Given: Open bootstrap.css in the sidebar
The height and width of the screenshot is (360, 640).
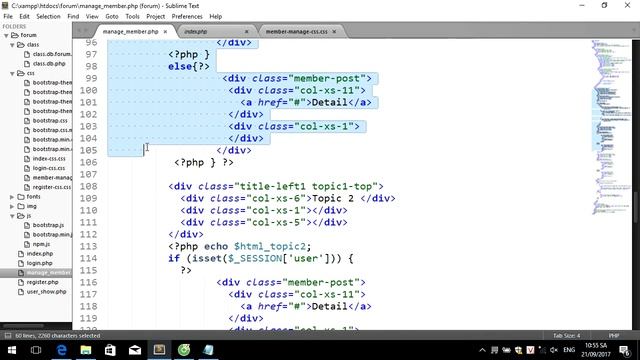Looking at the screenshot, I should (50, 120).
